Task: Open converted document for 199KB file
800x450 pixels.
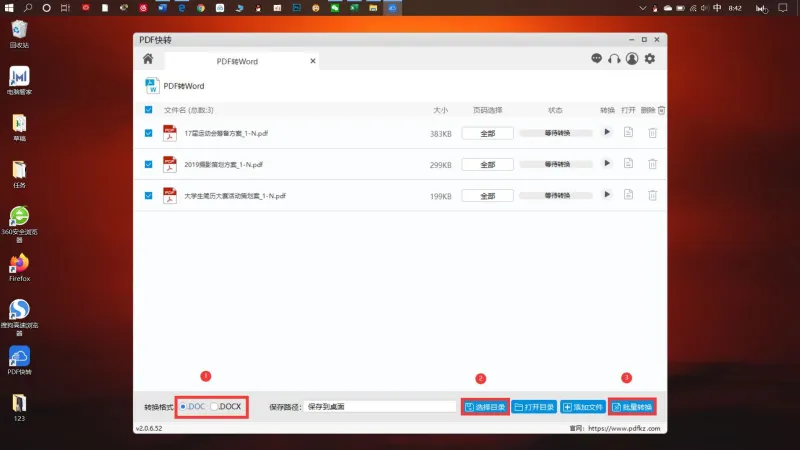Action: pyautogui.click(x=629, y=195)
